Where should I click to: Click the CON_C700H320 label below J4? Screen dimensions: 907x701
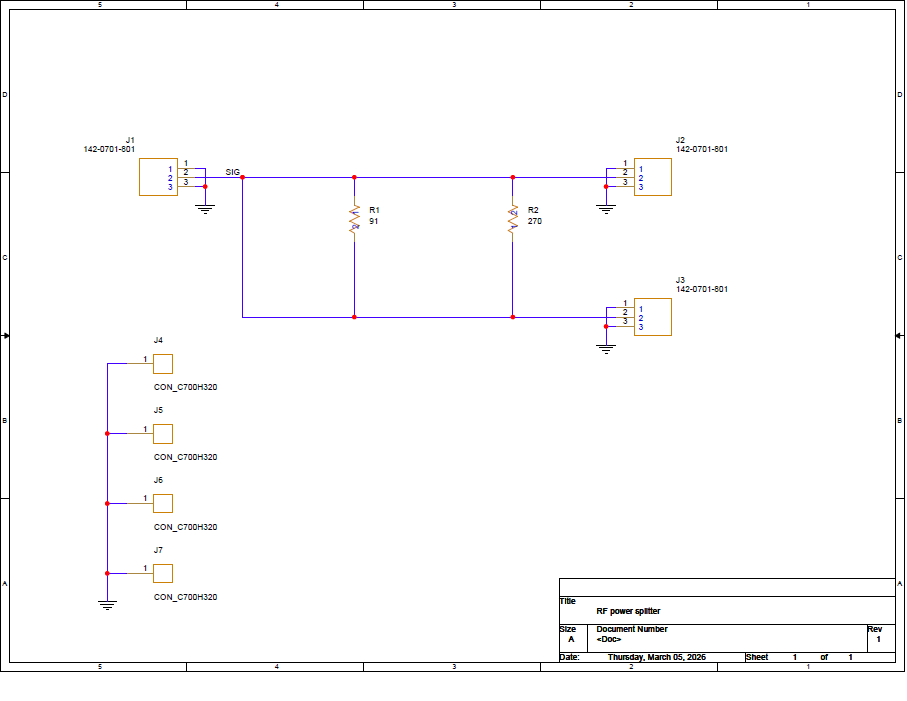coord(186,387)
